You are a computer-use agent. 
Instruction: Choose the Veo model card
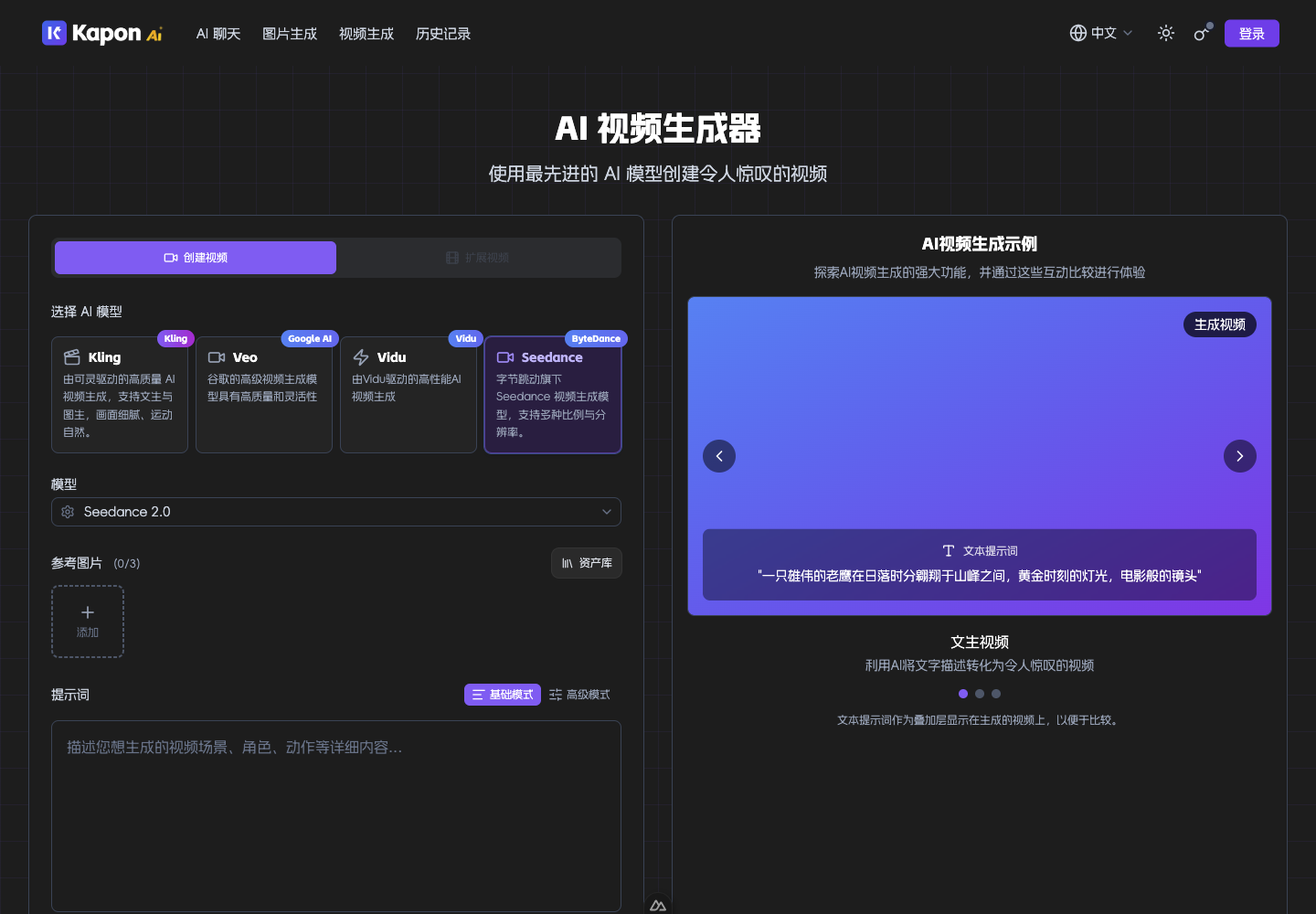[264, 395]
